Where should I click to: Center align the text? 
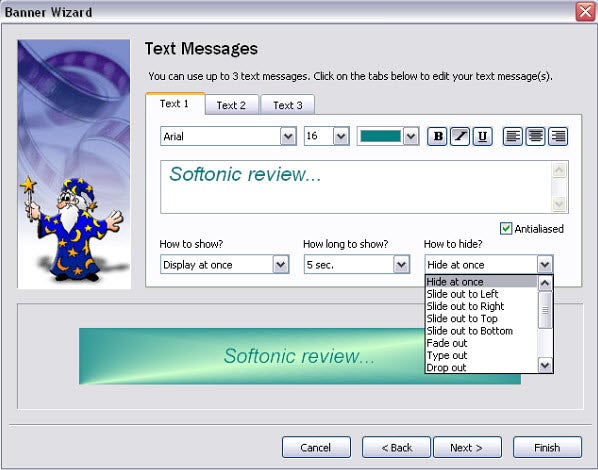(535, 136)
